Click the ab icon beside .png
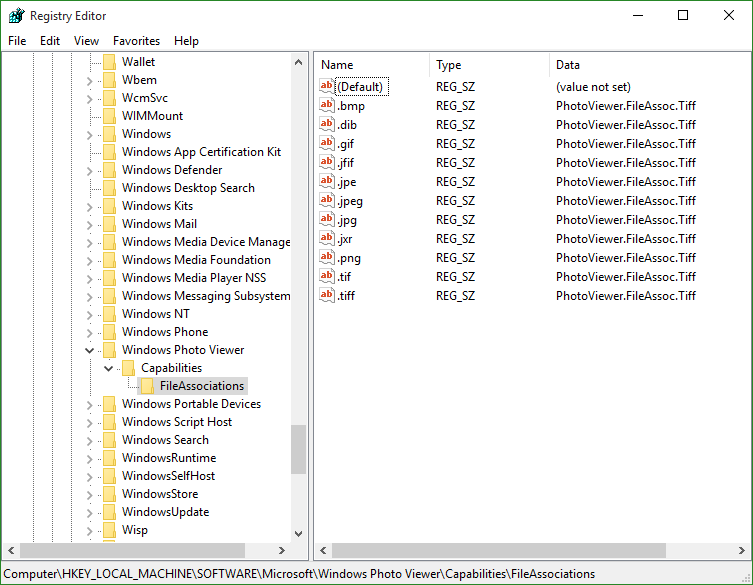The height and width of the screenshot is (585, 753). (327, 257)
